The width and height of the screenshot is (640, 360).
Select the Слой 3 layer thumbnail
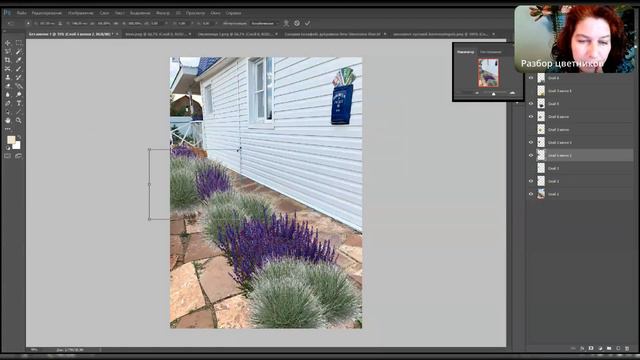click(541, 168)
